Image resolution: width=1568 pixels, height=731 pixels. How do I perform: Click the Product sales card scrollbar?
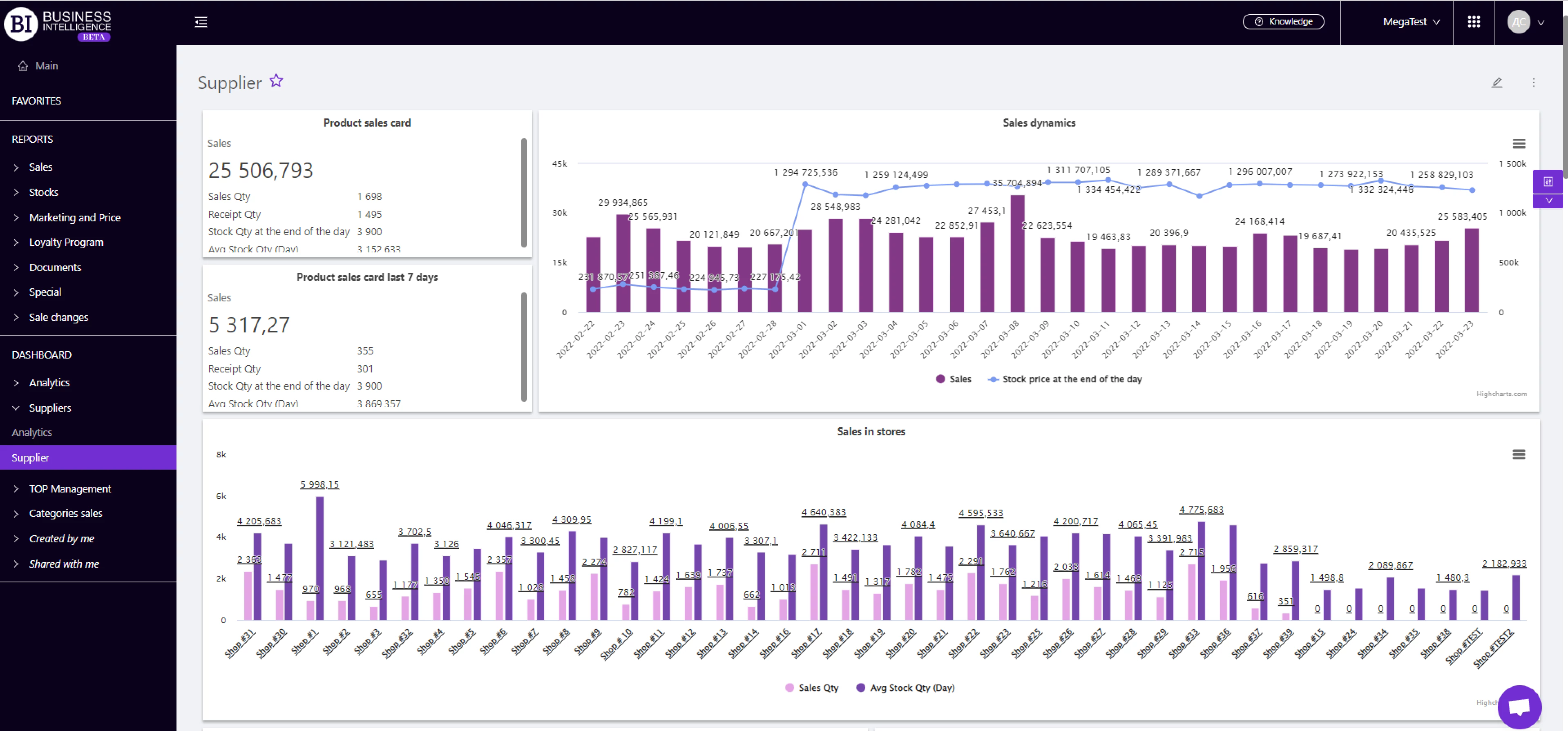point(523,192)
